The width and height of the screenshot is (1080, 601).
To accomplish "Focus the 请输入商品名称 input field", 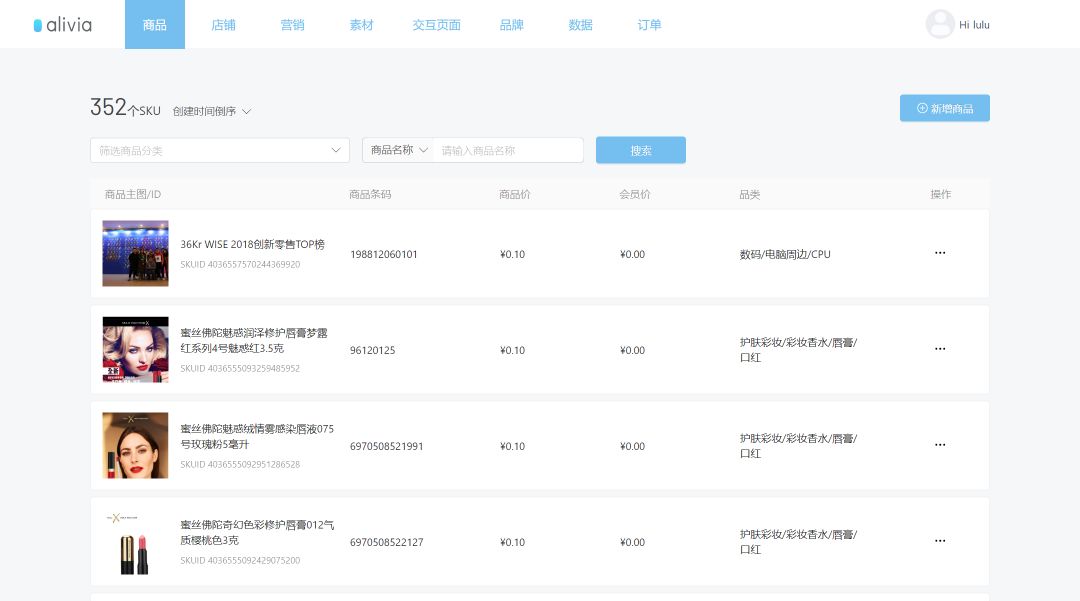I will tap(508, 150).
